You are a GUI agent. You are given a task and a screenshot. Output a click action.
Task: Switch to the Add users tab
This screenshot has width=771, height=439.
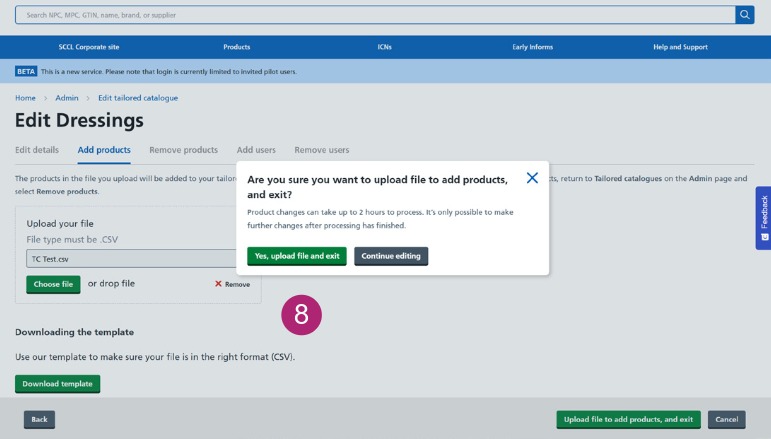pyautogui.click(x=256, y=150)
